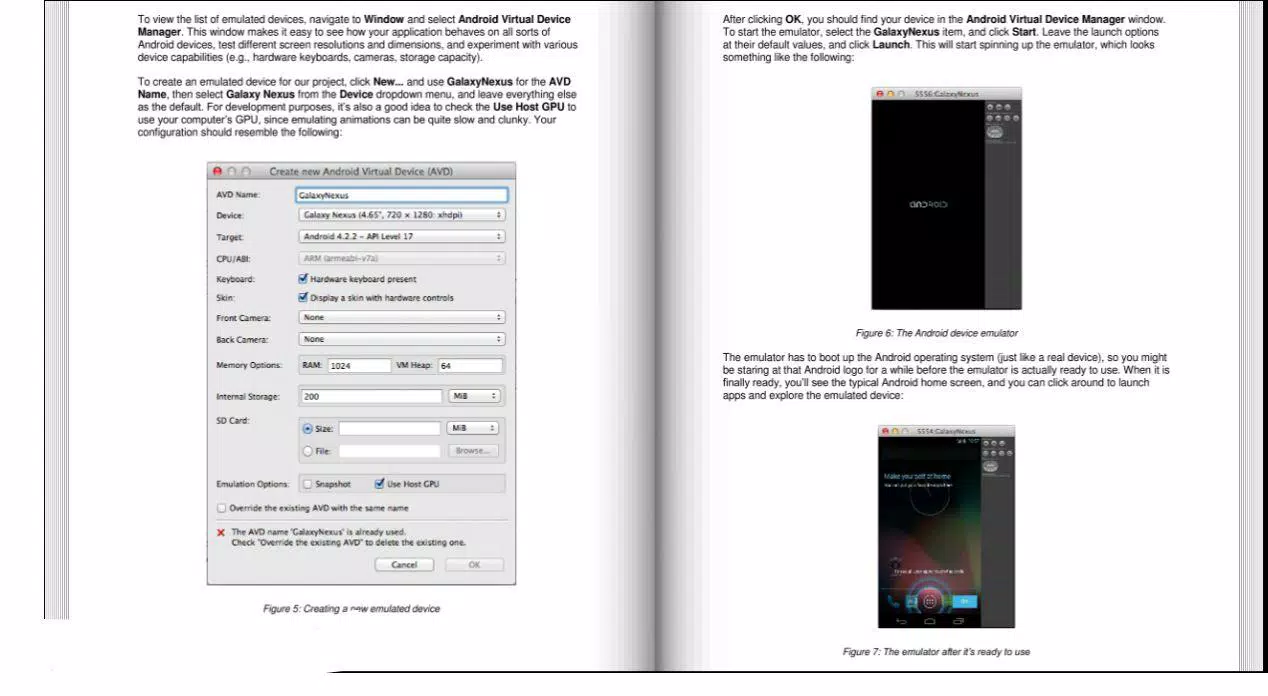Click the Internal Storage field showing 200
Screen dimensions: 1268x696
click(x=370, y=396)
